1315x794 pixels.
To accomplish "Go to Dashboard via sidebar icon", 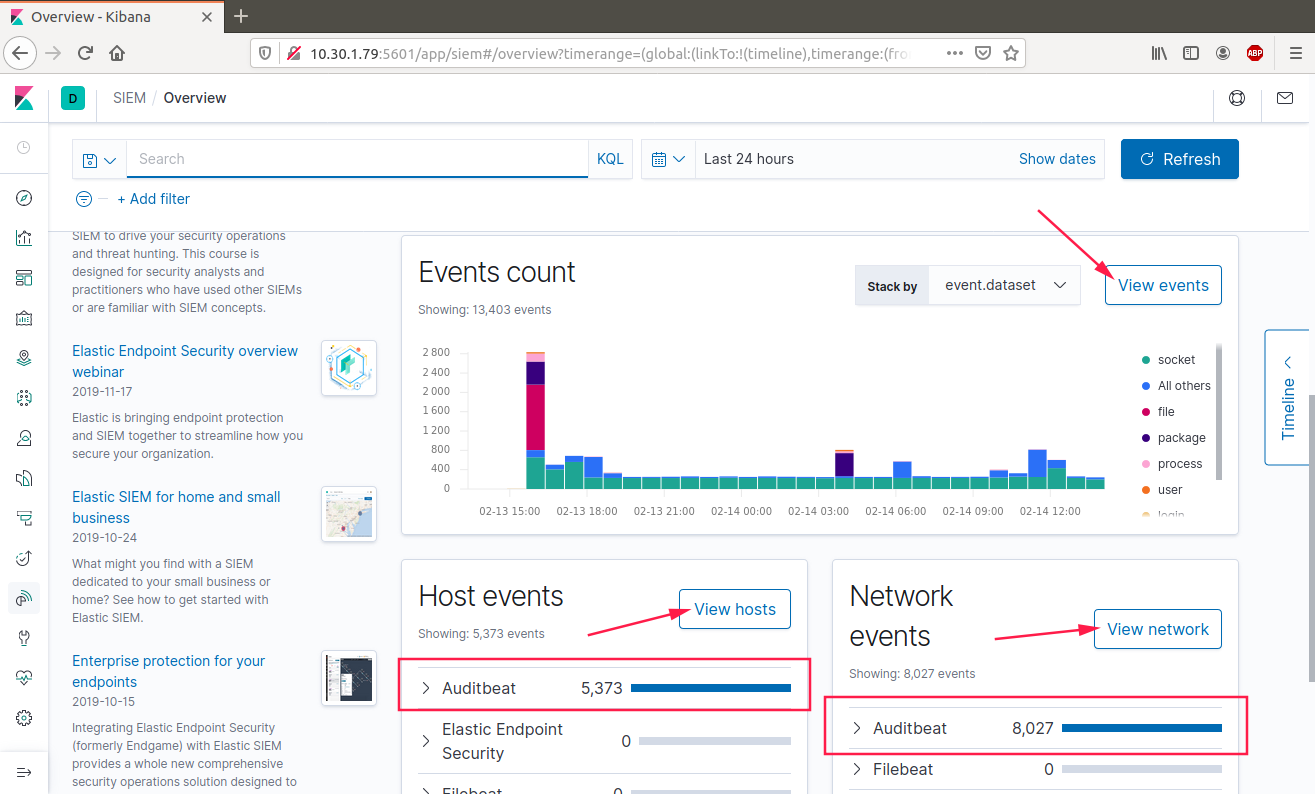I will pyautogui.click(x=24, y=278).
